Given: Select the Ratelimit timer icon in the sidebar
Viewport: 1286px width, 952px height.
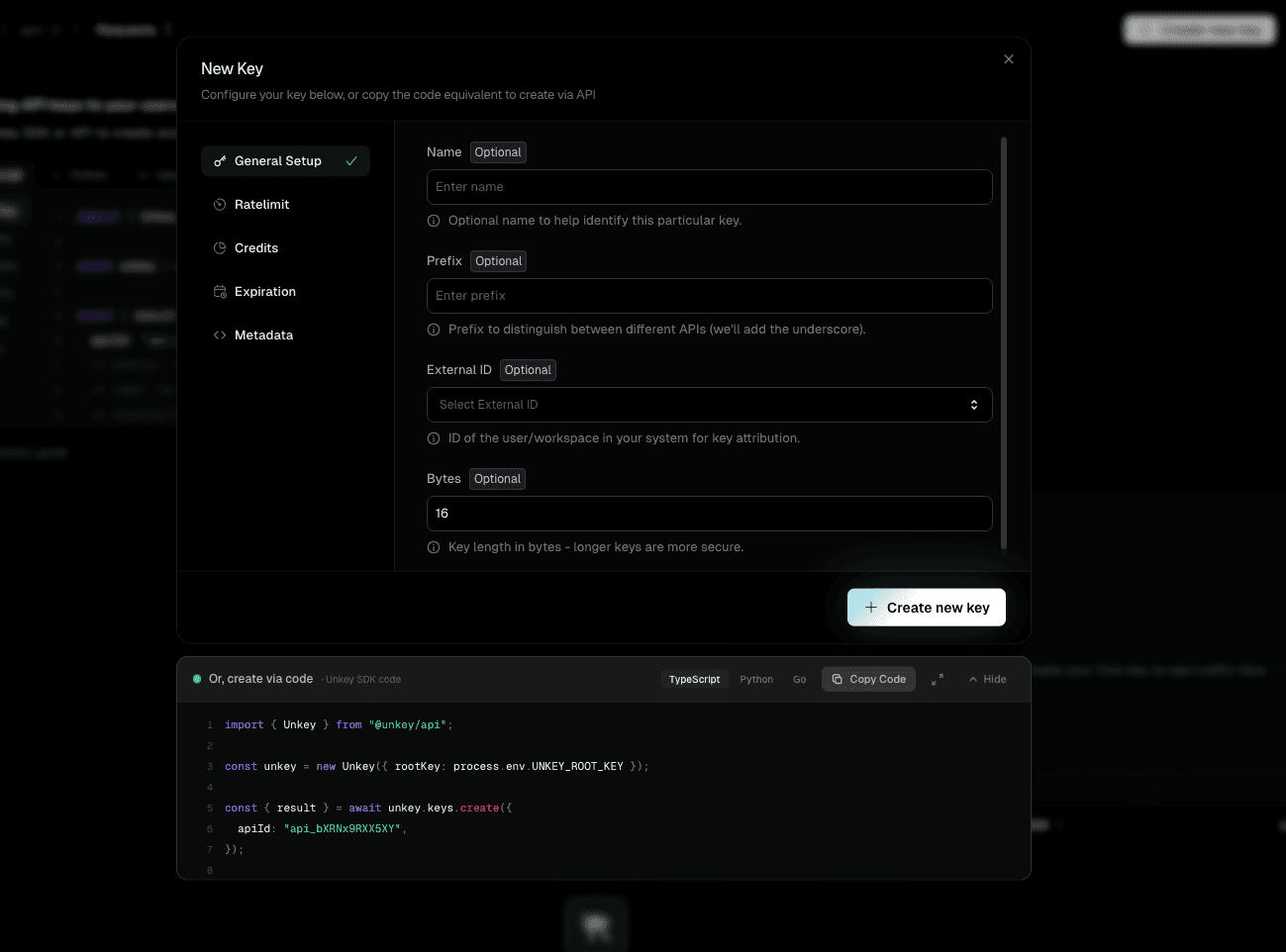Looking at the screenshot, I should [x=220, y=204].
